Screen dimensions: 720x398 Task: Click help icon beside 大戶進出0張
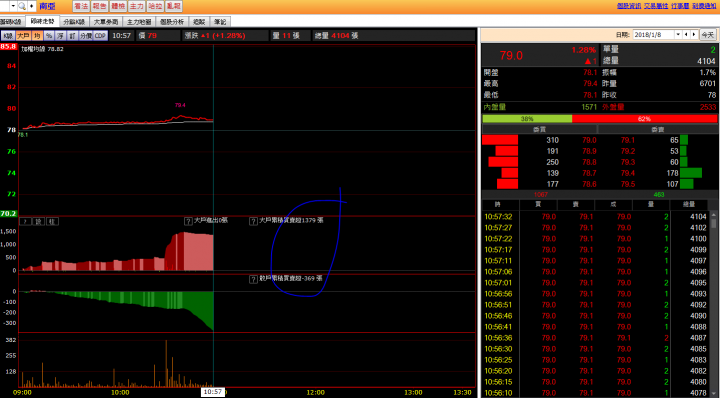(x=188, y=221)
